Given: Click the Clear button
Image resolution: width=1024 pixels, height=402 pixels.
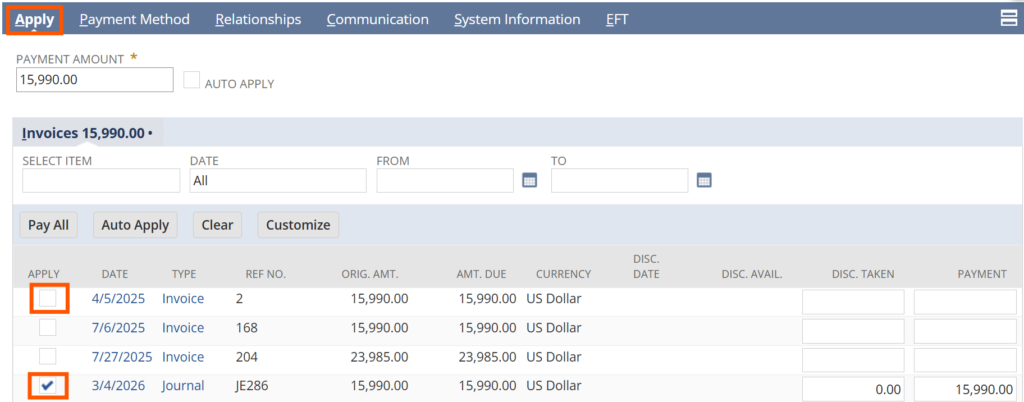Looking at the screenshot, I should tap(217, 224).
